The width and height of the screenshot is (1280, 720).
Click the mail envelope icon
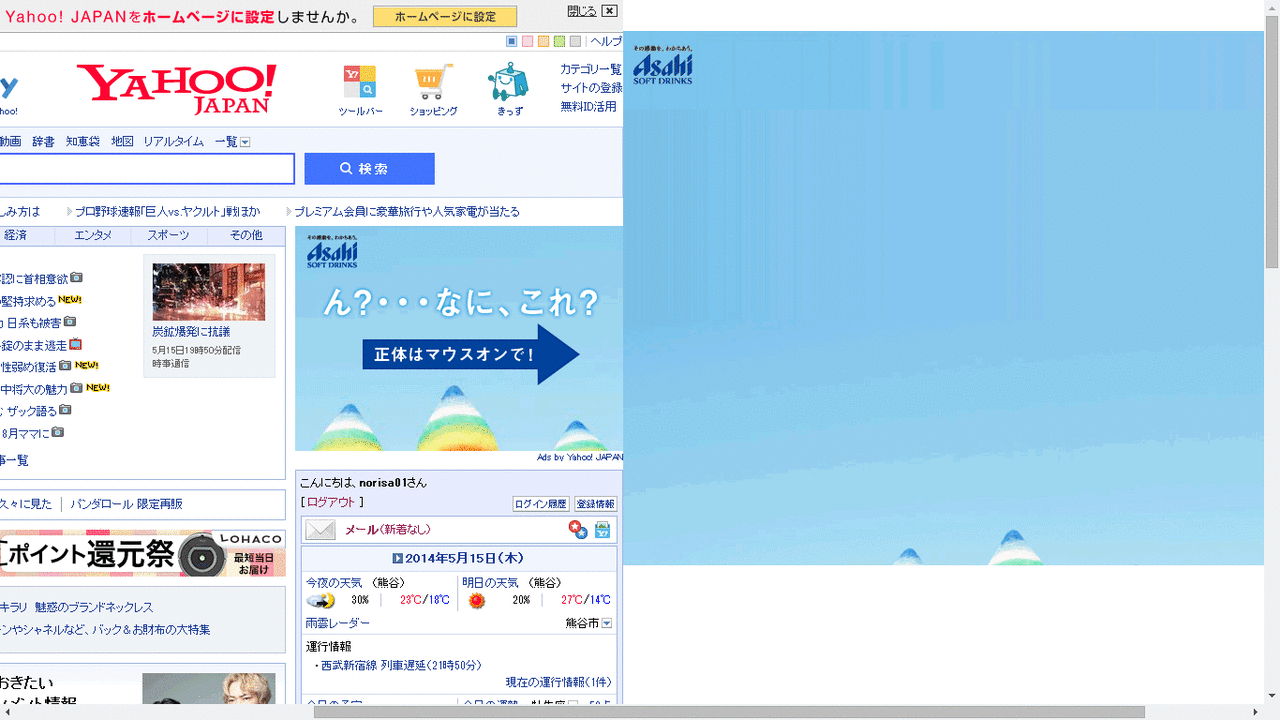321,530
